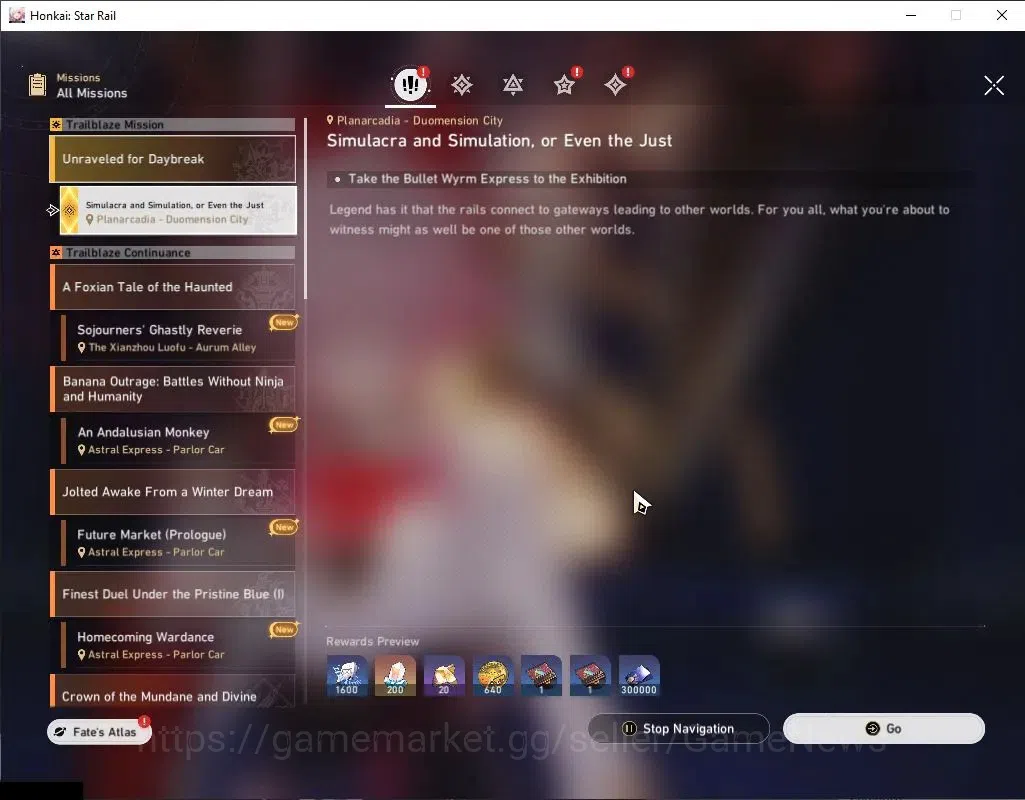Open Crown of the Mundane and Divine
This screenshot has height=800, width=1025.
click(x=173, y=692)
